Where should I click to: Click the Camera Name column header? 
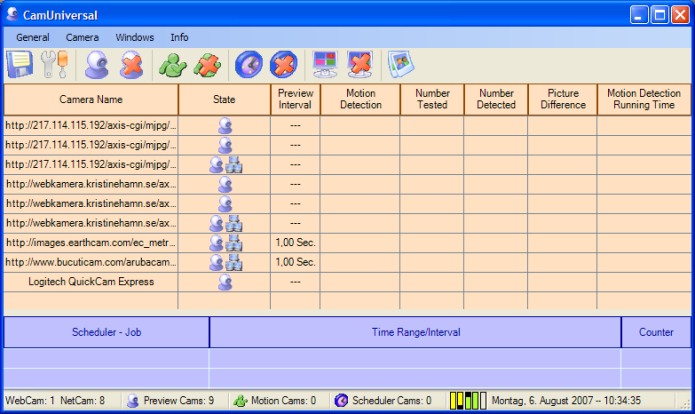point(91,100)
